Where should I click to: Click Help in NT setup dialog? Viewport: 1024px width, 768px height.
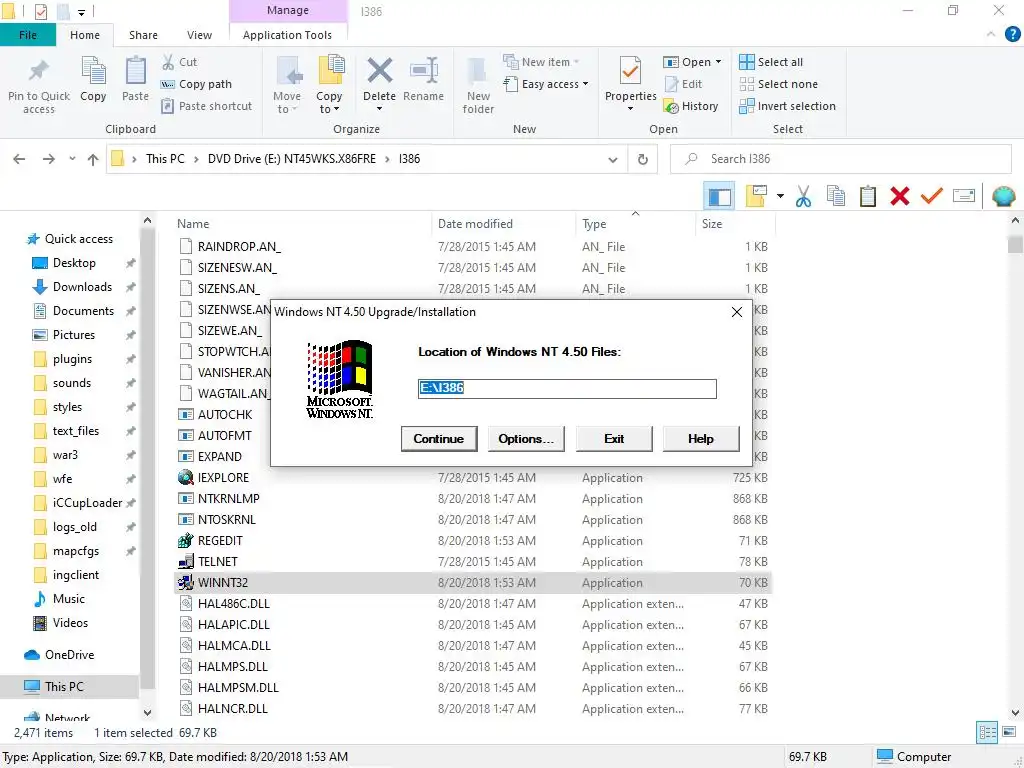[701, 439]
